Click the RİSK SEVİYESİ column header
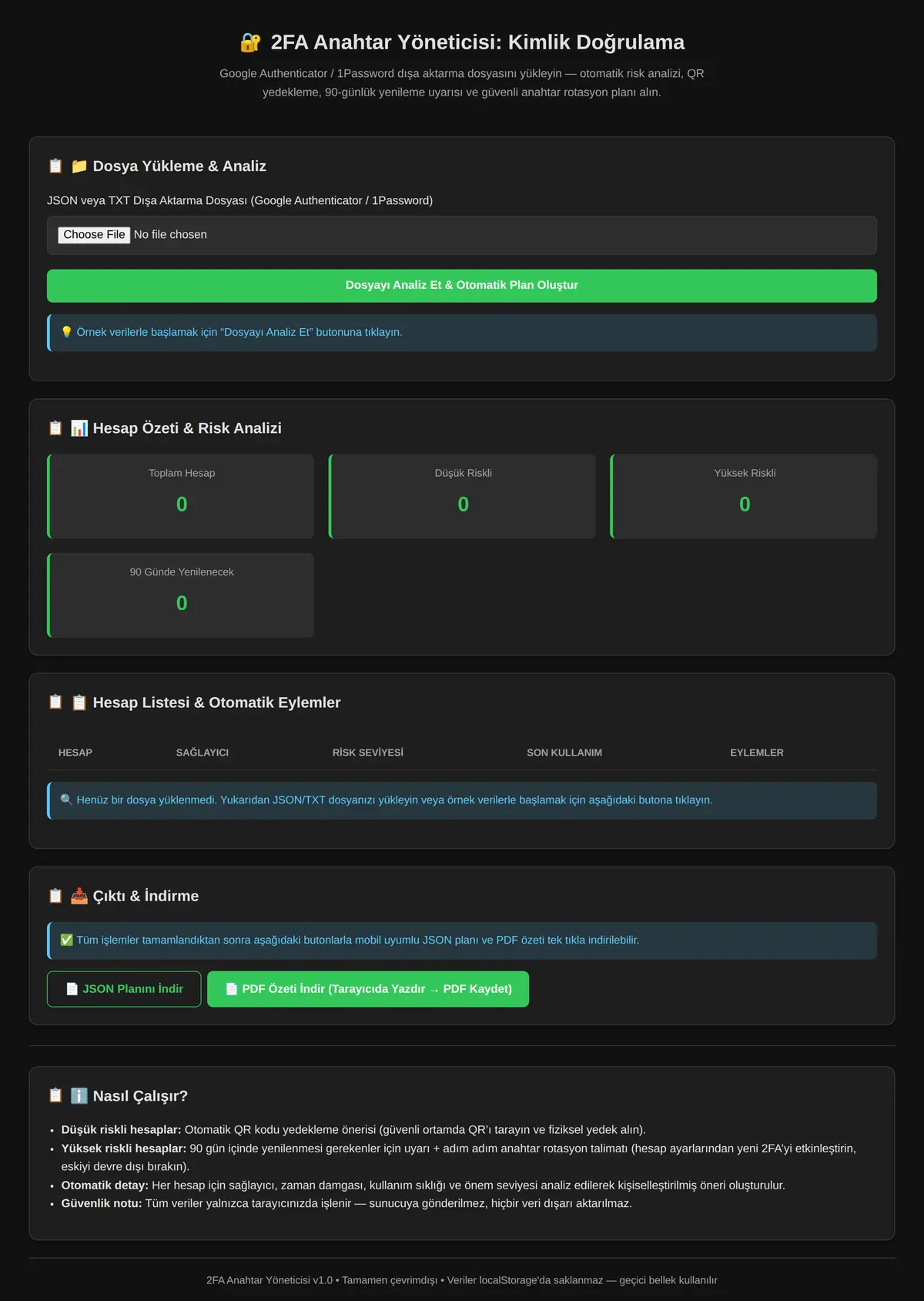The height and width of the screenshot is (1301, 924). pos(368,753)
